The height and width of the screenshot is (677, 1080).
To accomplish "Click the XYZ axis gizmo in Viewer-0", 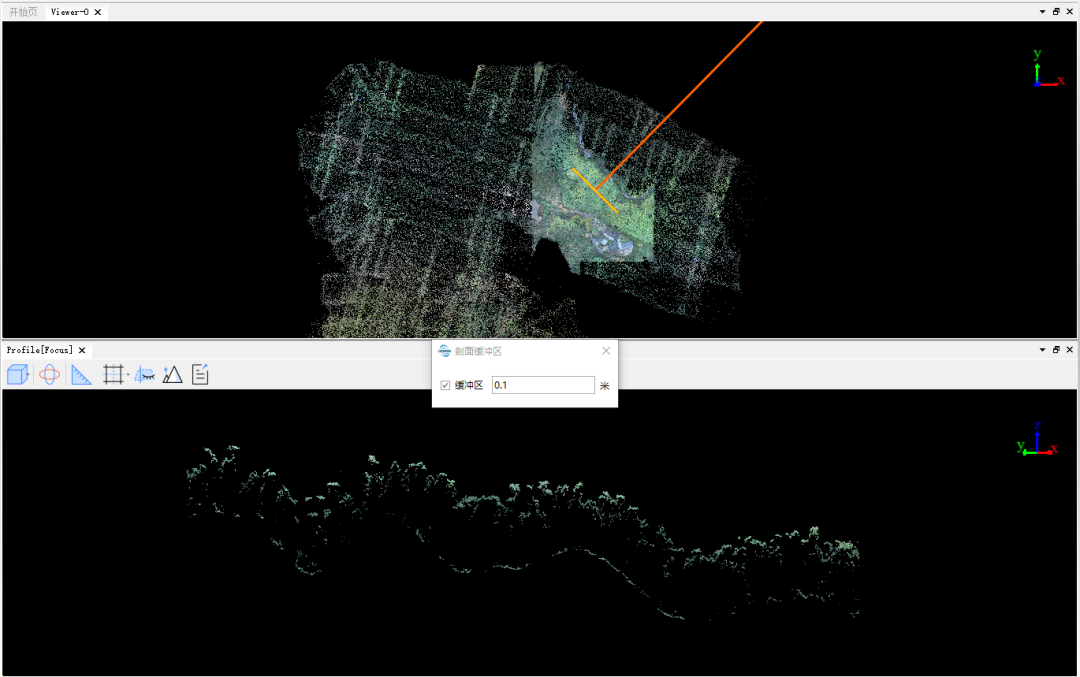I will [1048, 68].
